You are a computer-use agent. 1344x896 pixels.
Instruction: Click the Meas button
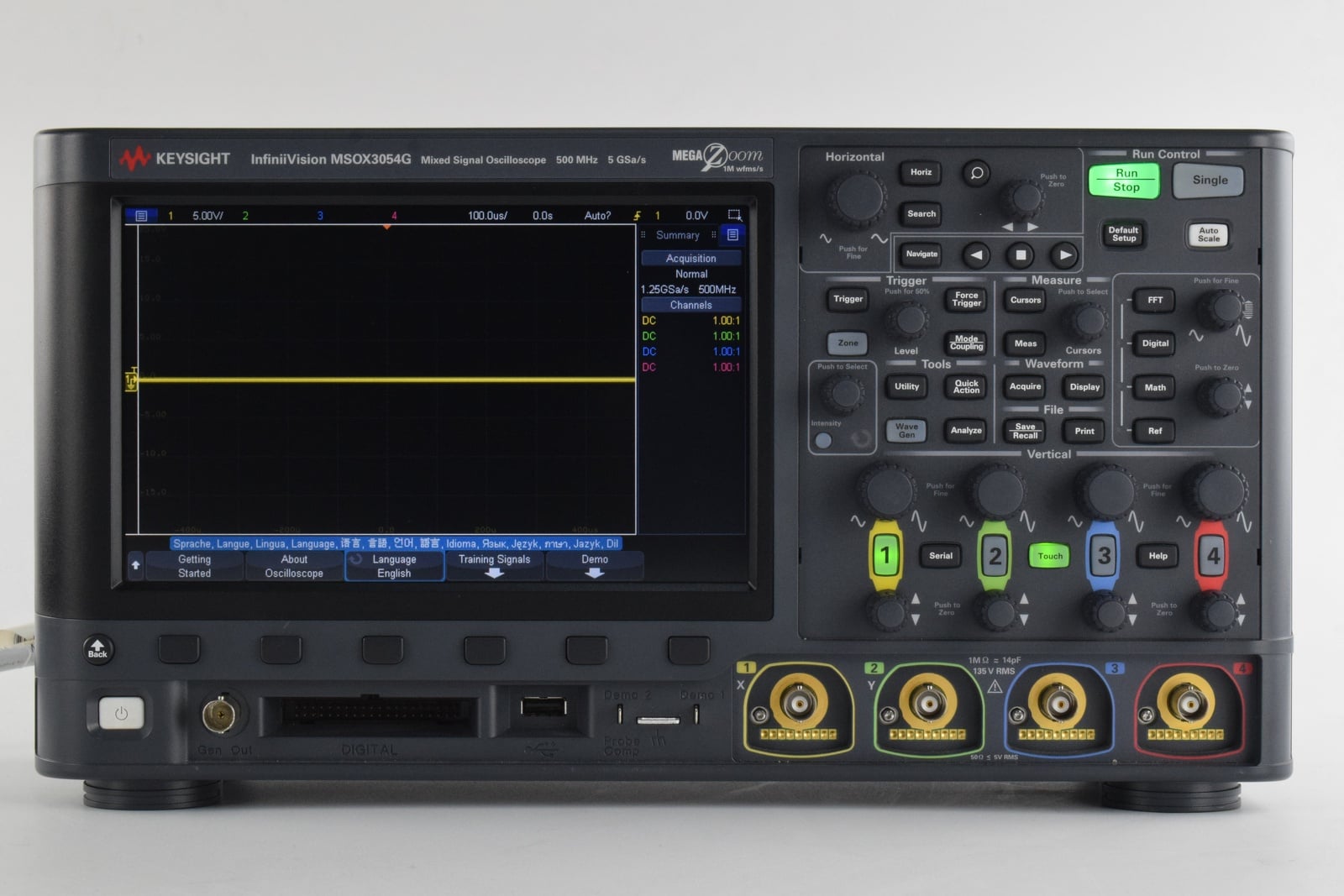pyautogui.click(x=1026, y=343)
